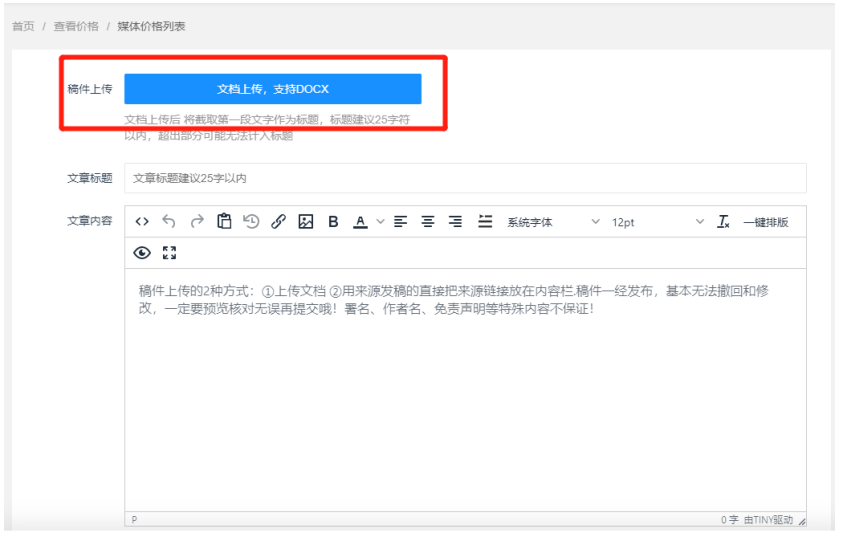Open the text color dropdown arrow
Screen dimensions: 854x555
[380, 222]
